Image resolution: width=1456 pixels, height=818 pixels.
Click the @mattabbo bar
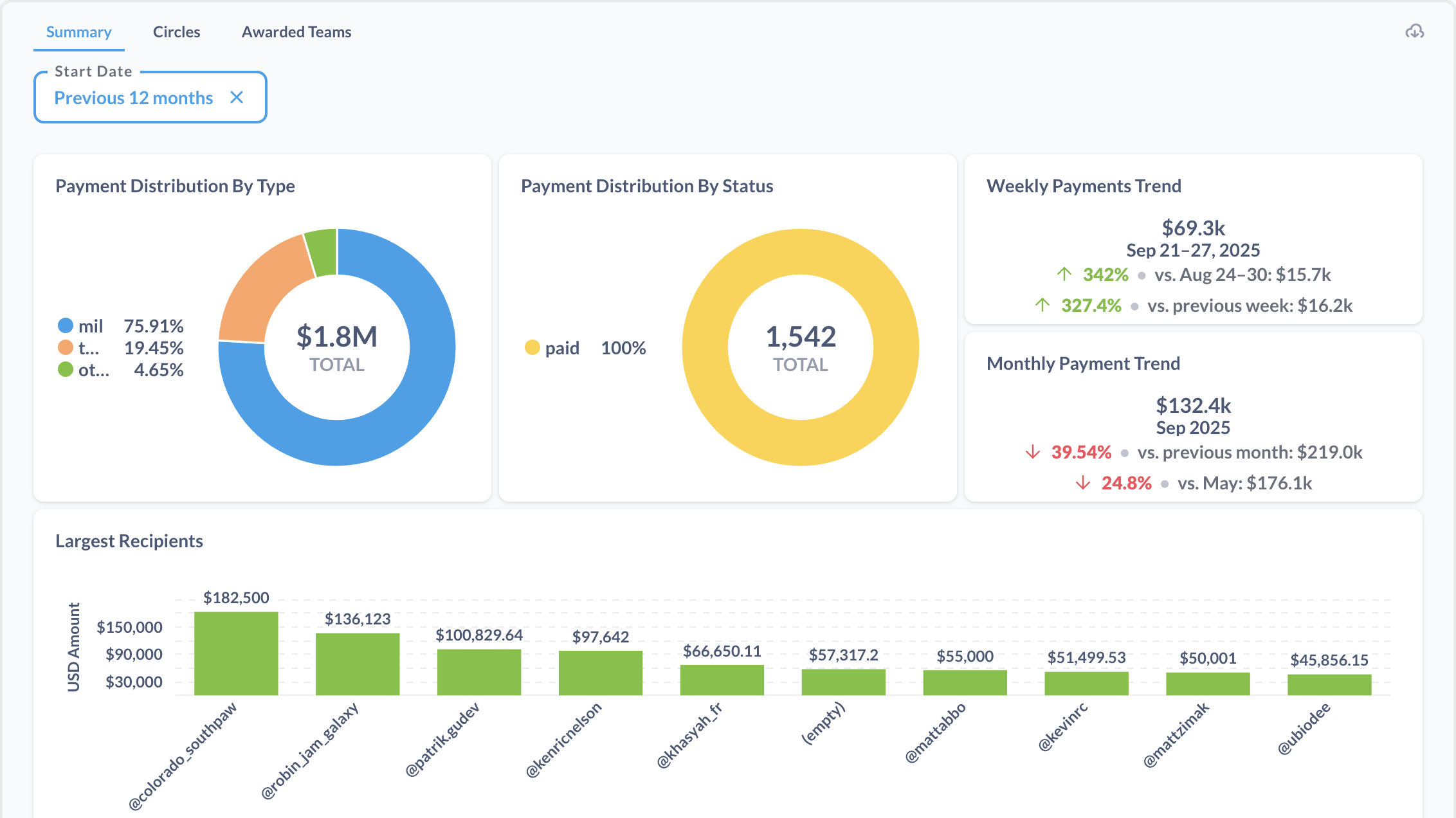(x=965, y=682)
